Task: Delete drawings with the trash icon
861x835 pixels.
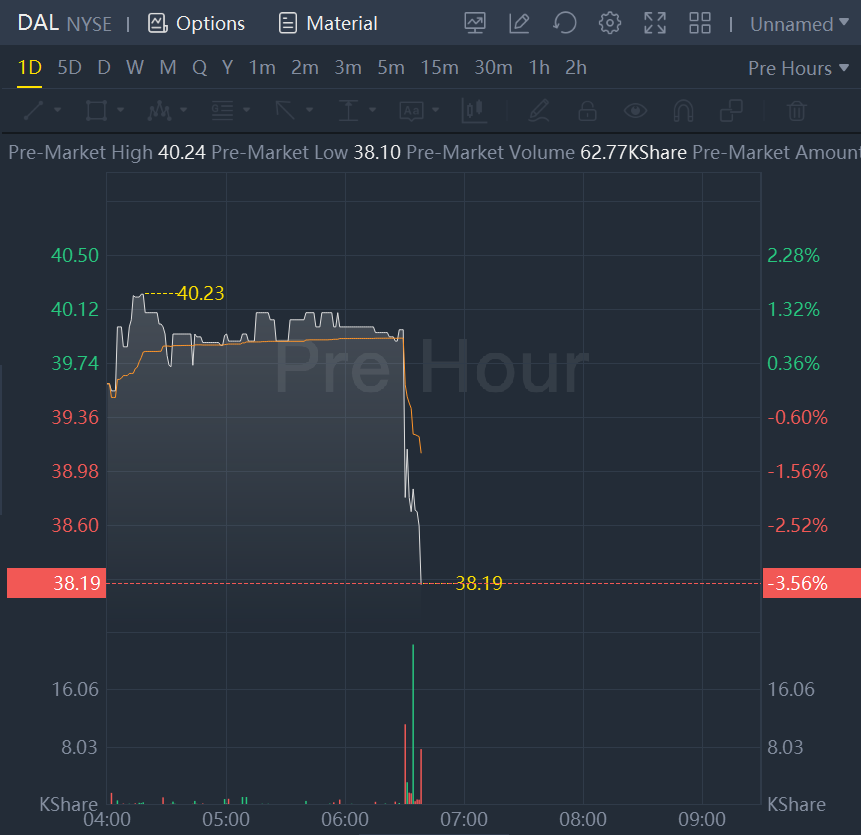Action: point(796,110)
